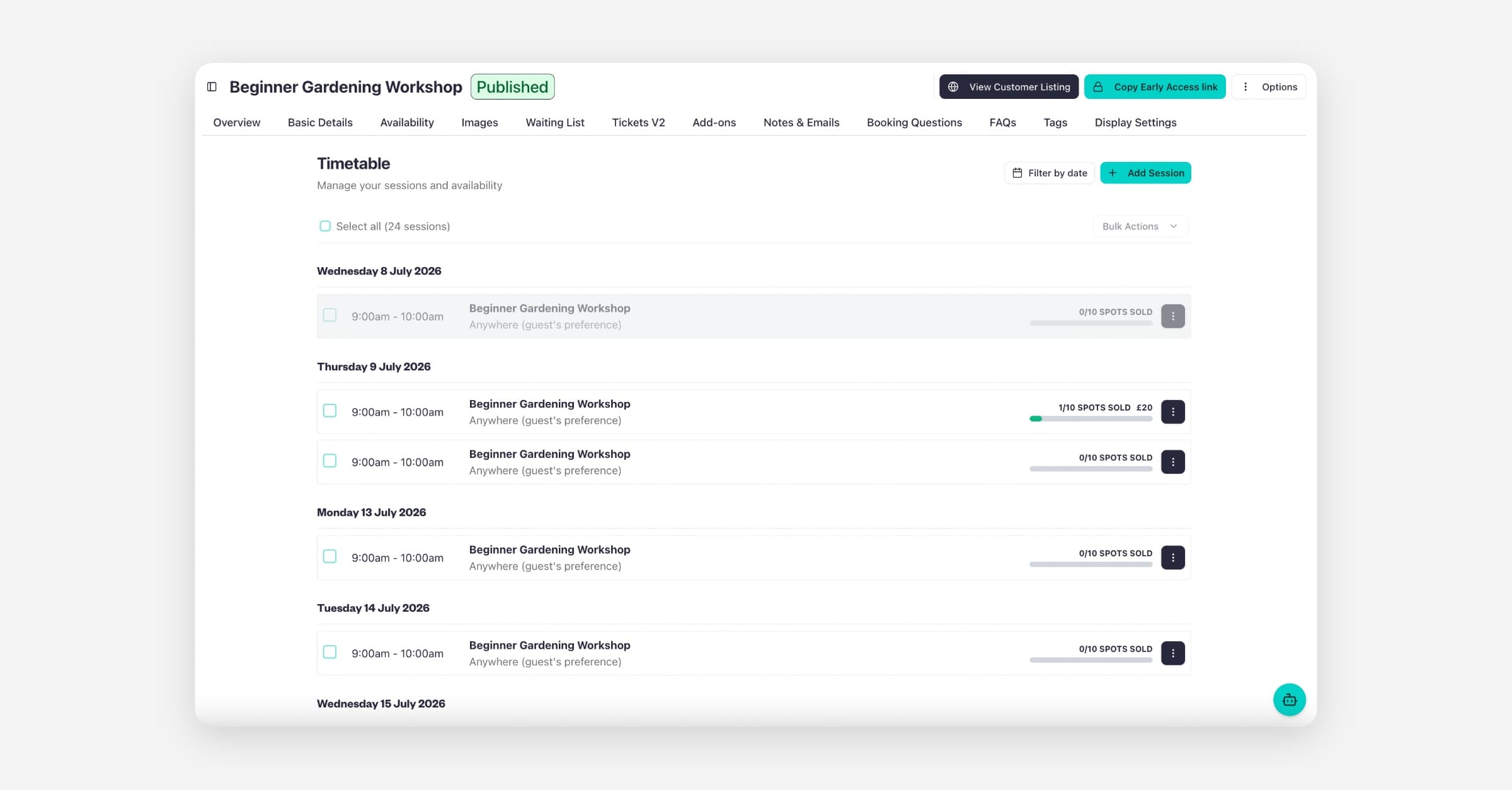Image resolution: width=1512 pixels, height=790 pixels.
Task: Check Select all (24 sessions)
Action: pyautogui.click(x=325, y=226)
